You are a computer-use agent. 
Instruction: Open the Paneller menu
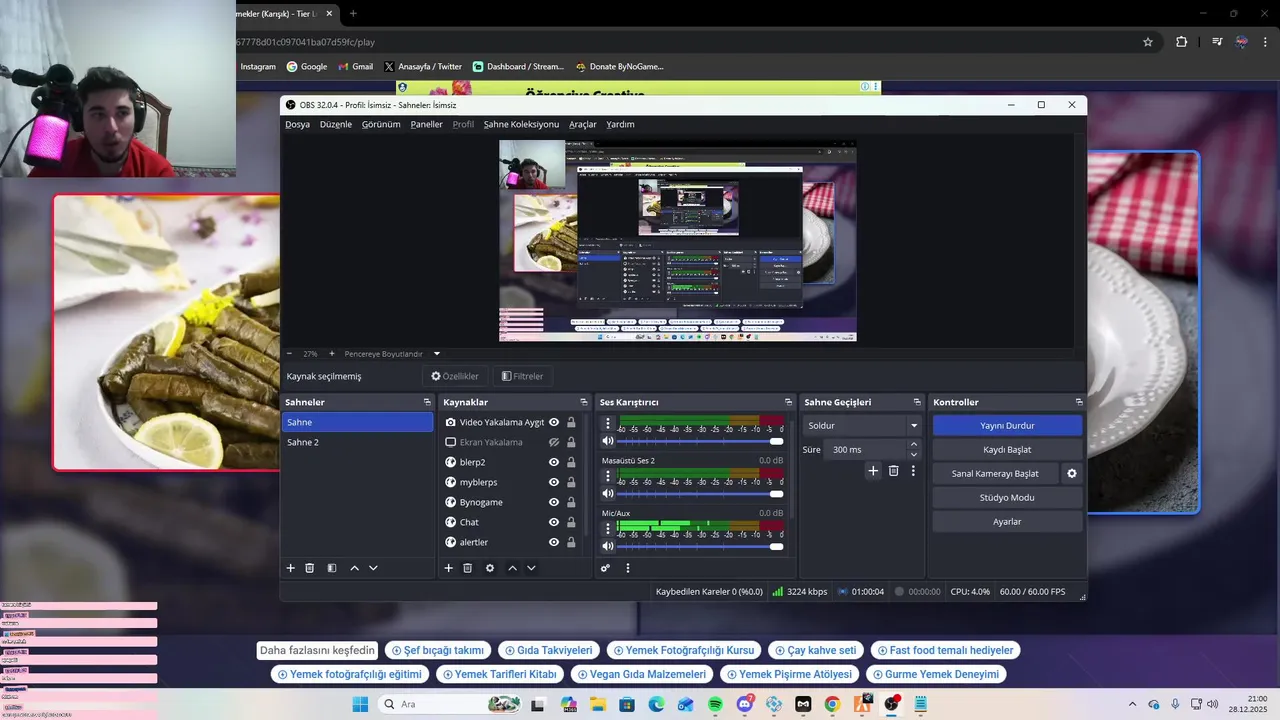426,124
